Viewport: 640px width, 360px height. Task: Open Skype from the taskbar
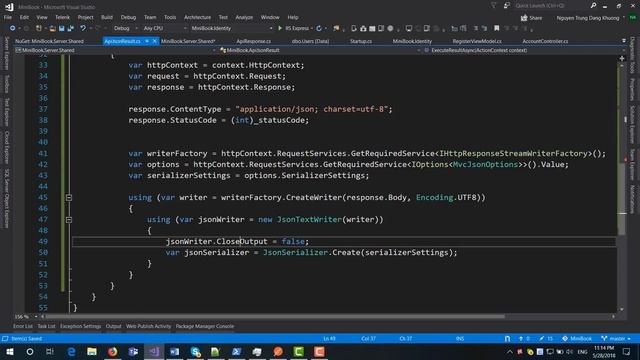195,352
